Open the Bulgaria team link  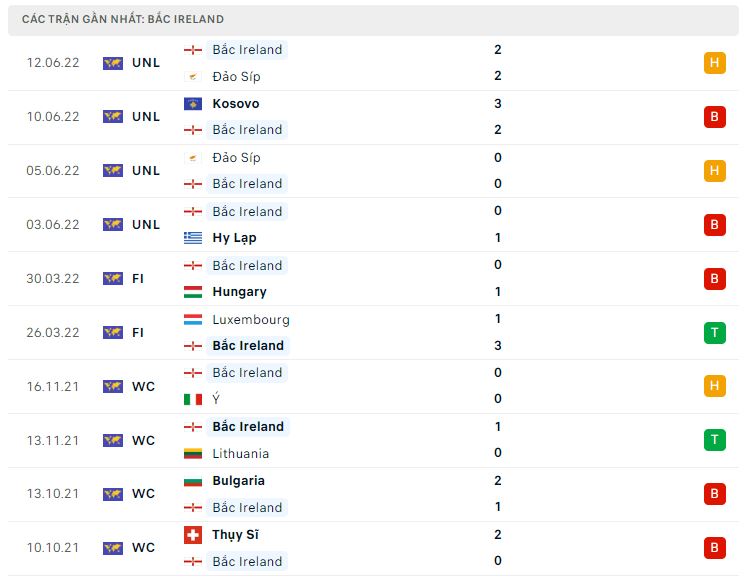(x=238, y=481)
